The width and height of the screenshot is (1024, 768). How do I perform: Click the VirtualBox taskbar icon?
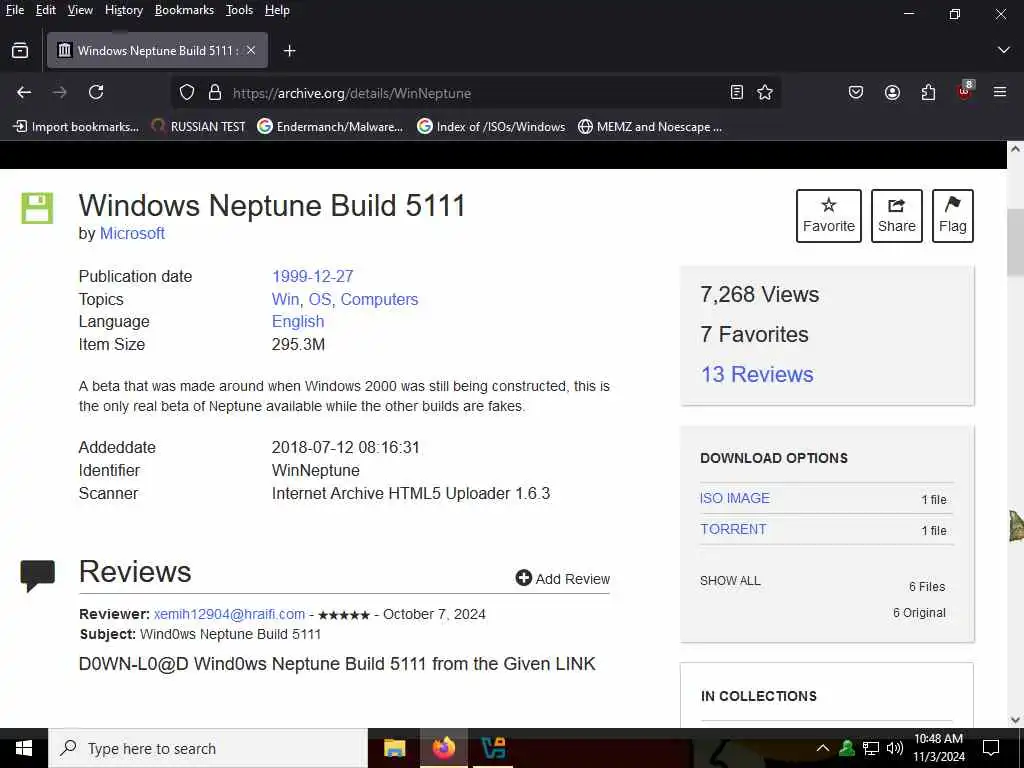(x=492, y=748)
